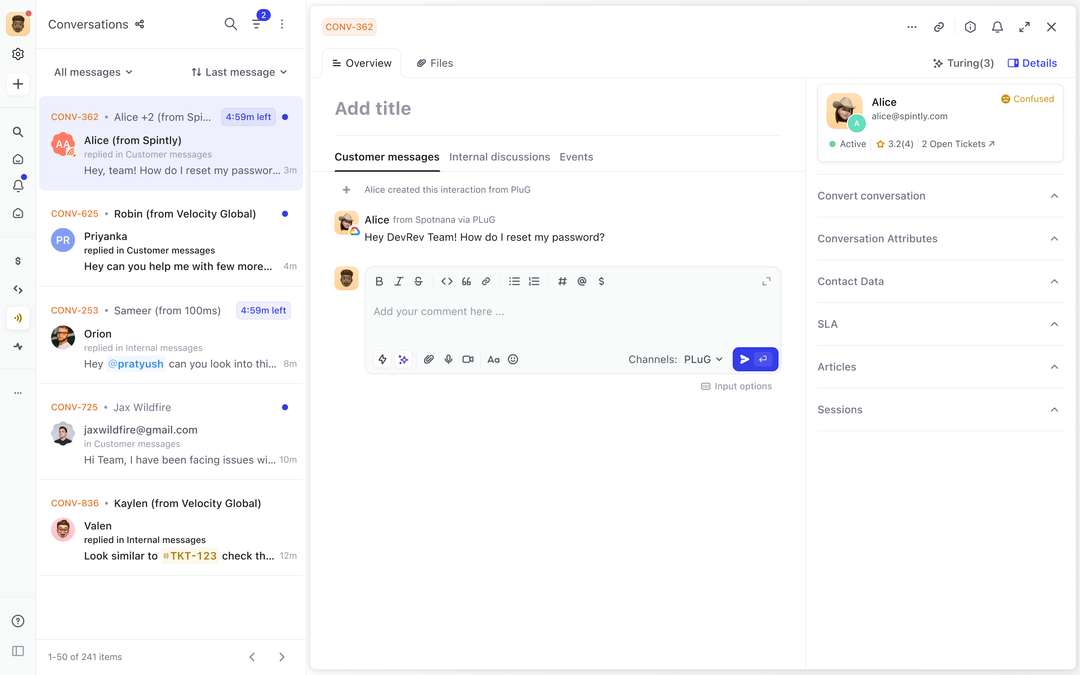The height and width of the screenshot is (675, 1080).
Task: Select the Internal discussions tab
Action: (499, 157)
